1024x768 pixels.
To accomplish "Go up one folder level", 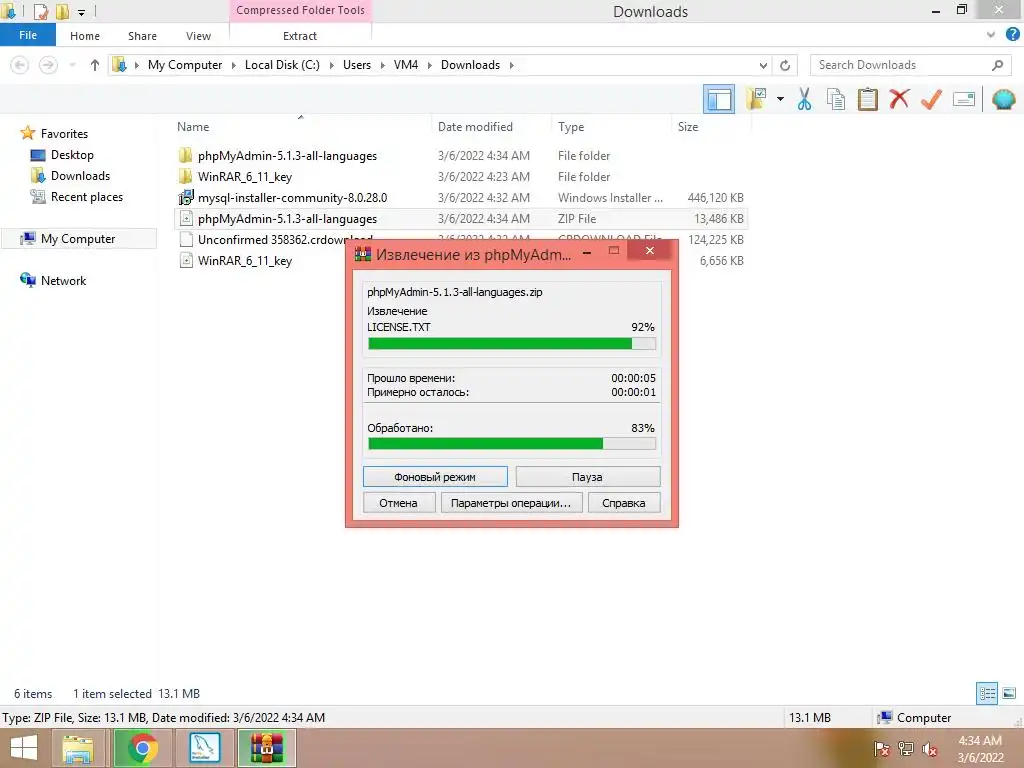I will 95,65.
